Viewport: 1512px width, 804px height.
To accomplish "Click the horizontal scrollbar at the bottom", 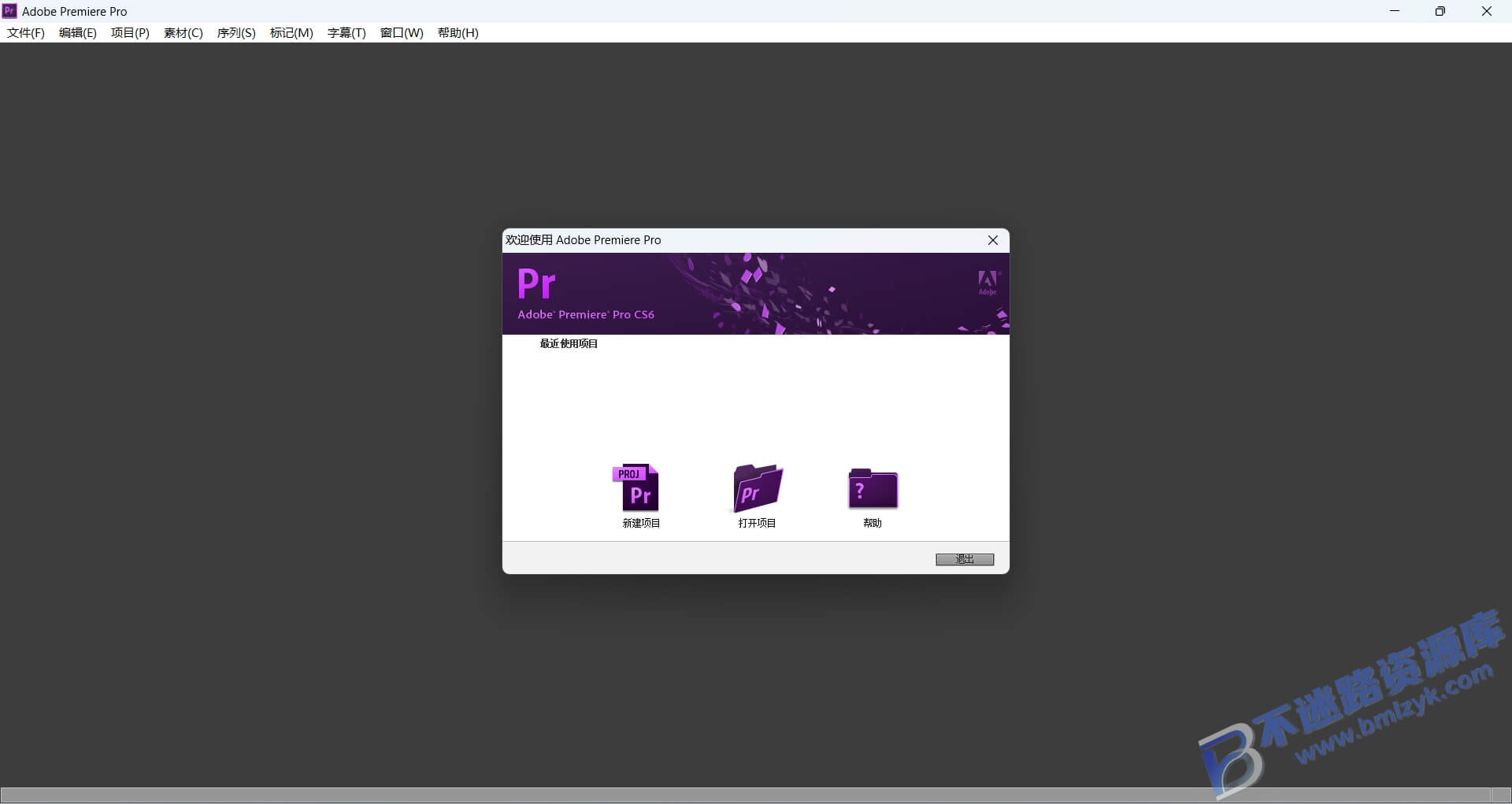I will tap(756, 795).
